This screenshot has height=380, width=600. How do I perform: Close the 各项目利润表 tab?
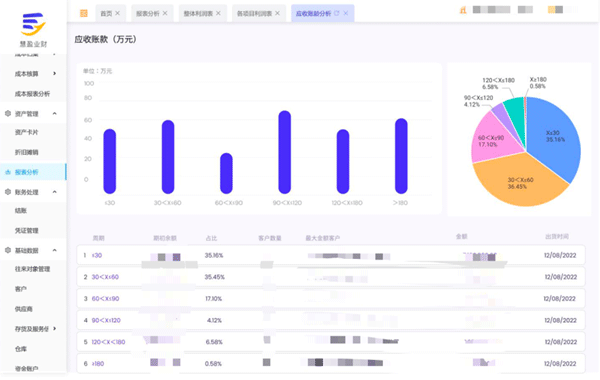click(x=277, y=13)
